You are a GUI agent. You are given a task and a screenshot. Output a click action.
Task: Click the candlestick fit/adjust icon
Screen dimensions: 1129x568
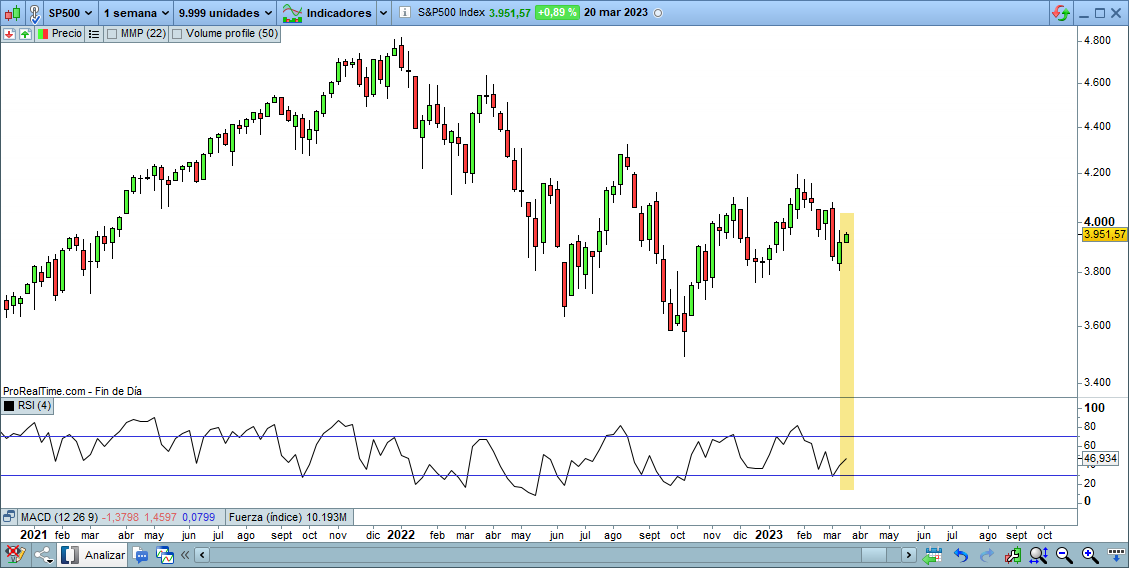pos(1013,555)
